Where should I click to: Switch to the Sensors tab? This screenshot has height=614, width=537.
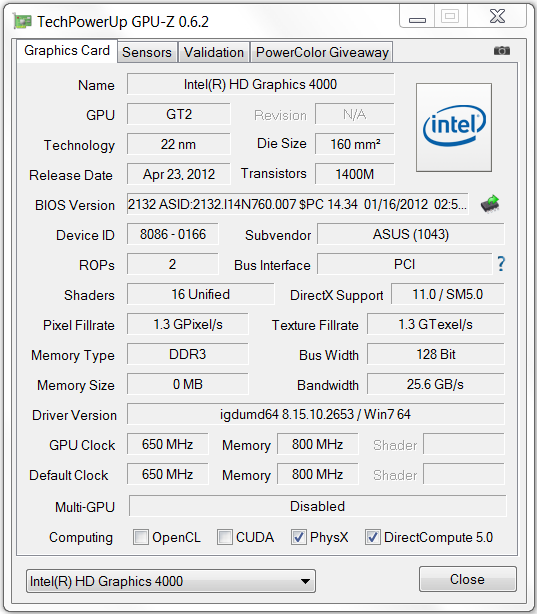pyautogui.click(x=147, y=52)
